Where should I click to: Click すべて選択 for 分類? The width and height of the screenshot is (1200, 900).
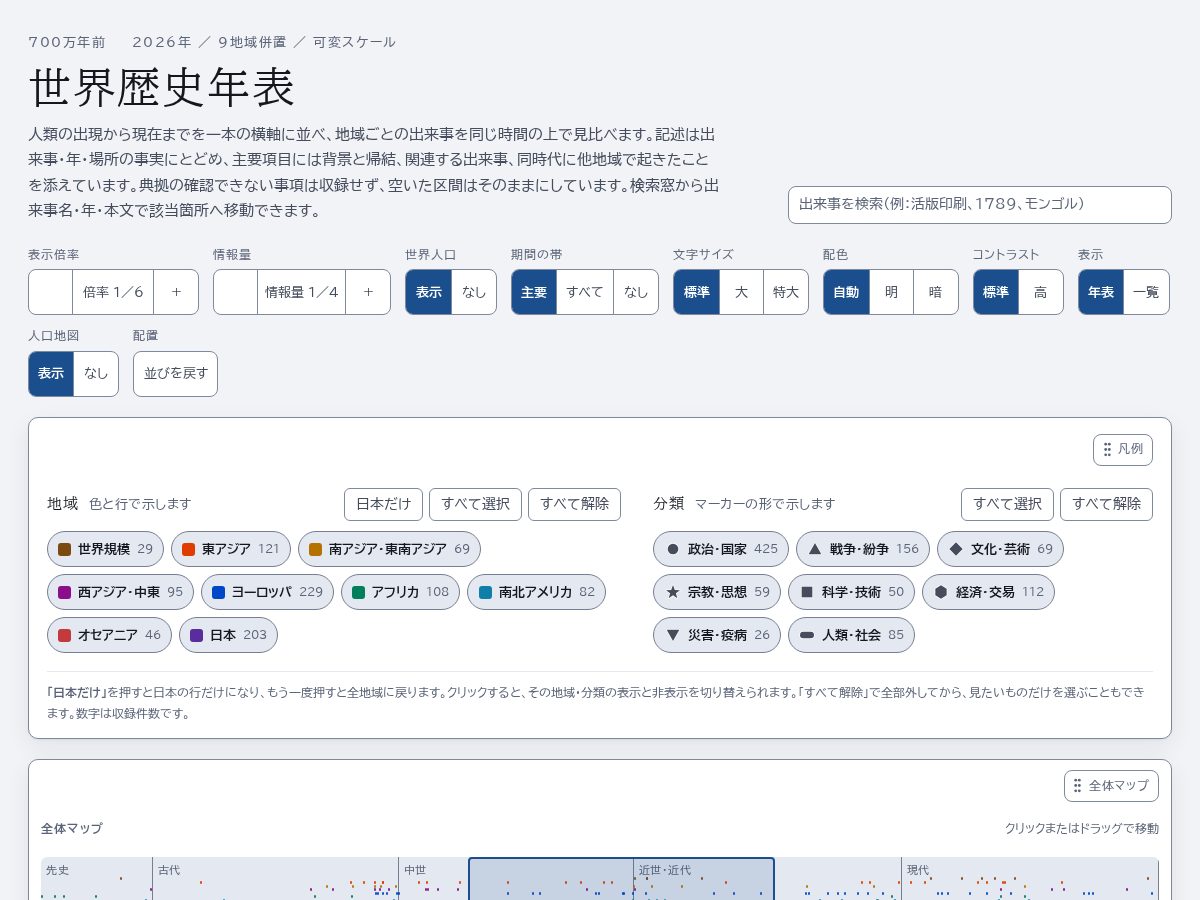click(x=1007, y=504)
